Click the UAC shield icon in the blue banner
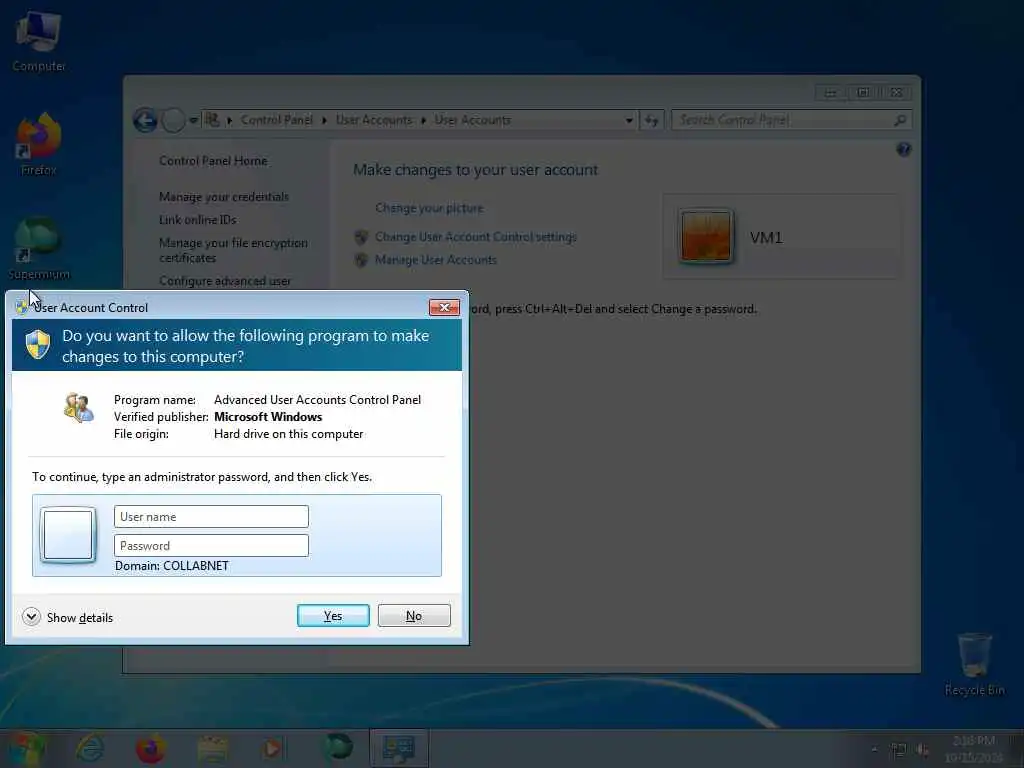The image size is (1024, 768). point(38,344)
